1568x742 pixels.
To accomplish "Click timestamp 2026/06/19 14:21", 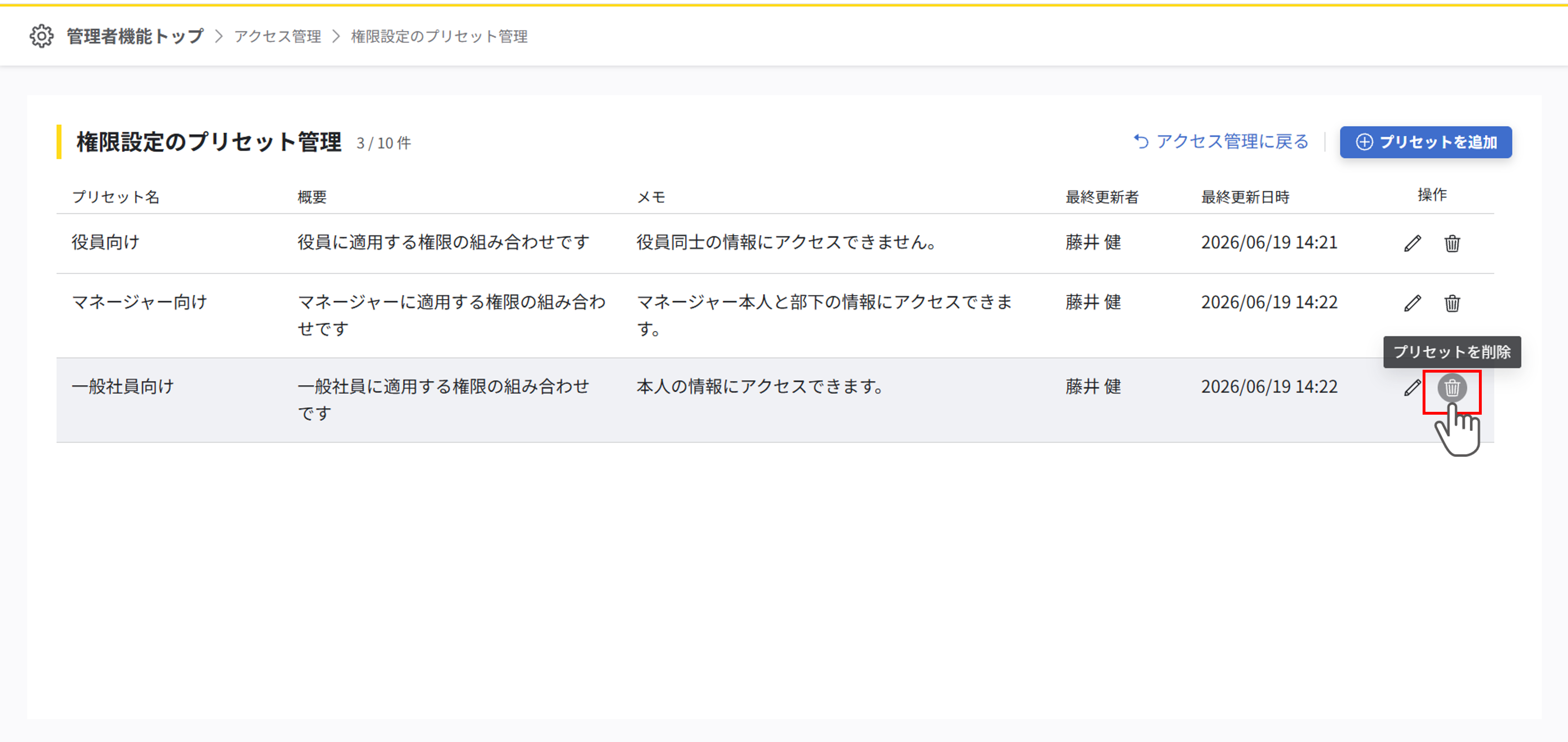I will 1269,242.
